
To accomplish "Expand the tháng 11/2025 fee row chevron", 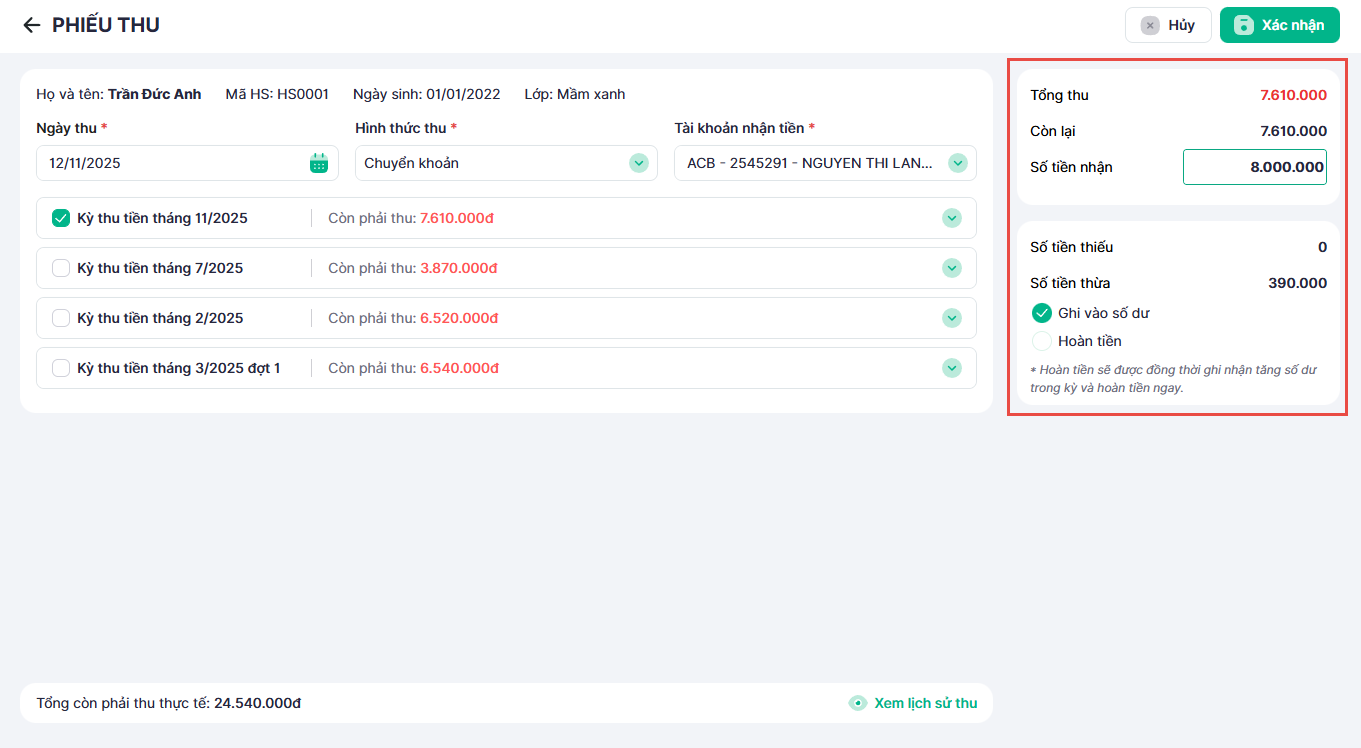I will click(951, 218).
